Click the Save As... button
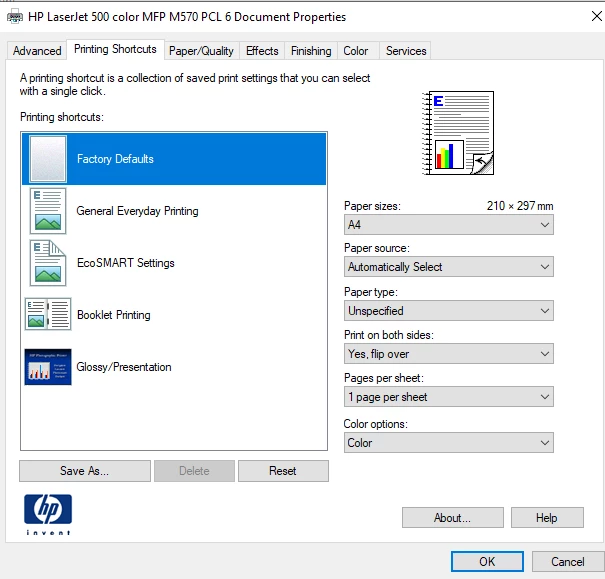The image size is (605, 579). 84,471
